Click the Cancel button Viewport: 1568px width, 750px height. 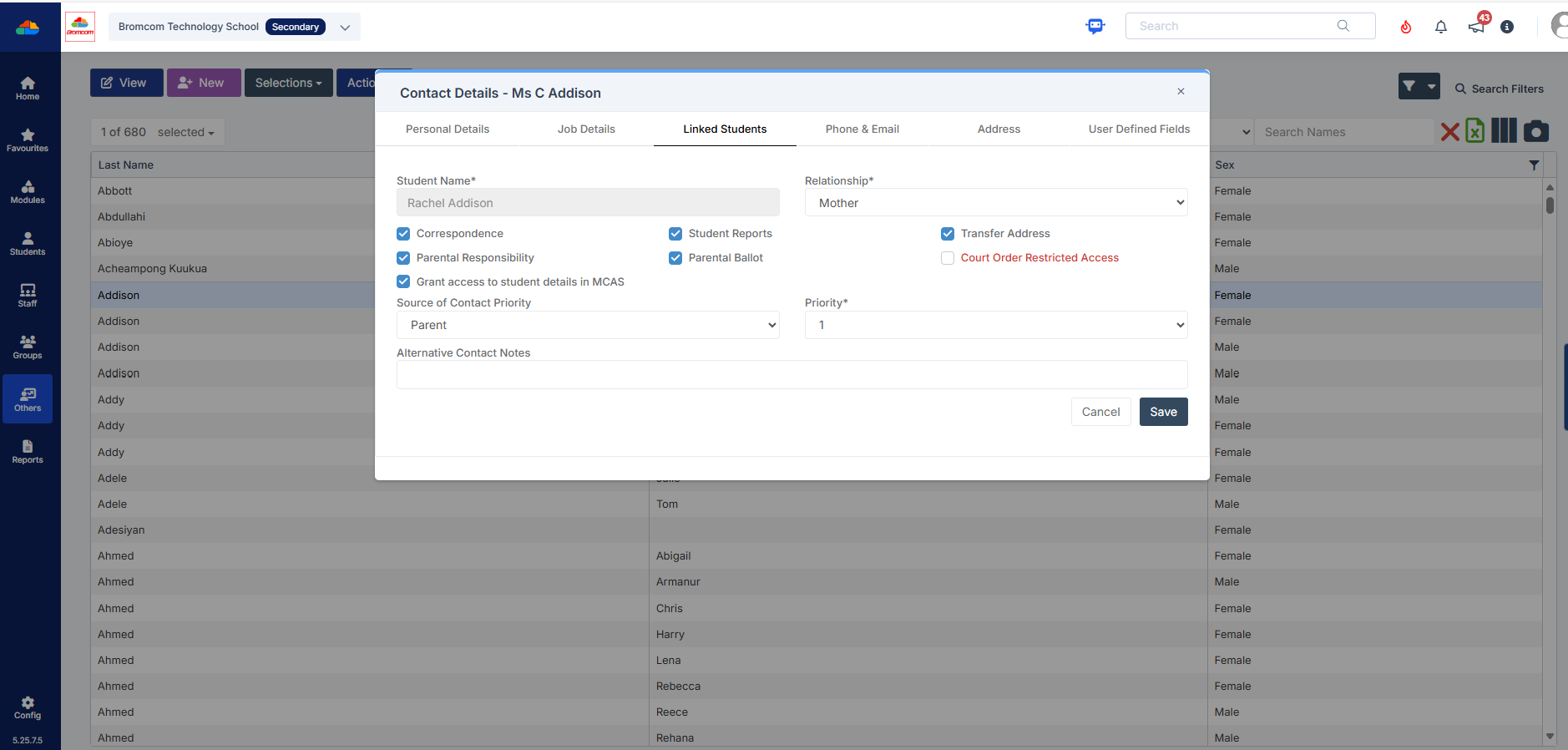(1100, 412)
